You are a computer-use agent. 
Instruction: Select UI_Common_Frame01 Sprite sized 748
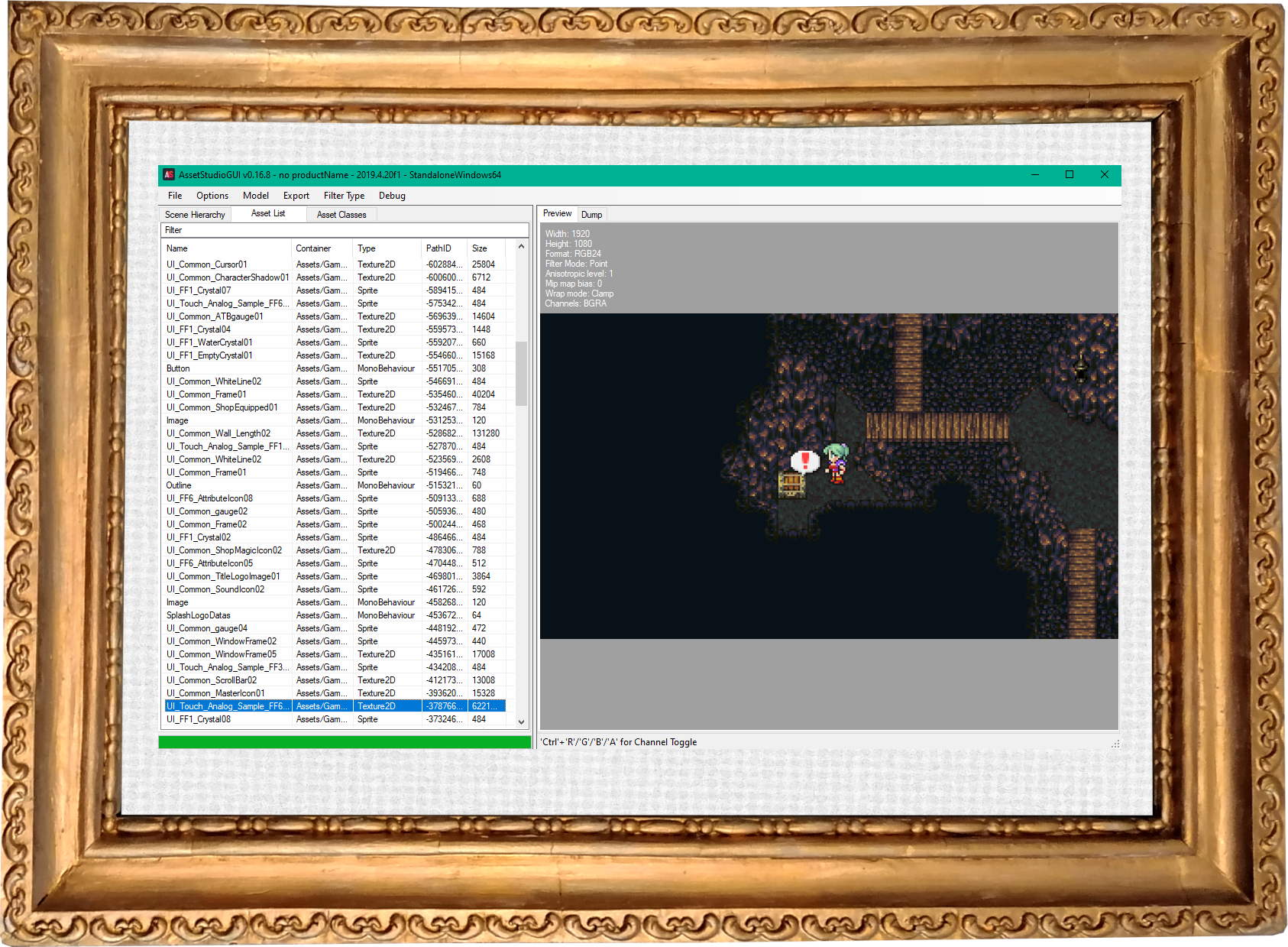[335, 472]
